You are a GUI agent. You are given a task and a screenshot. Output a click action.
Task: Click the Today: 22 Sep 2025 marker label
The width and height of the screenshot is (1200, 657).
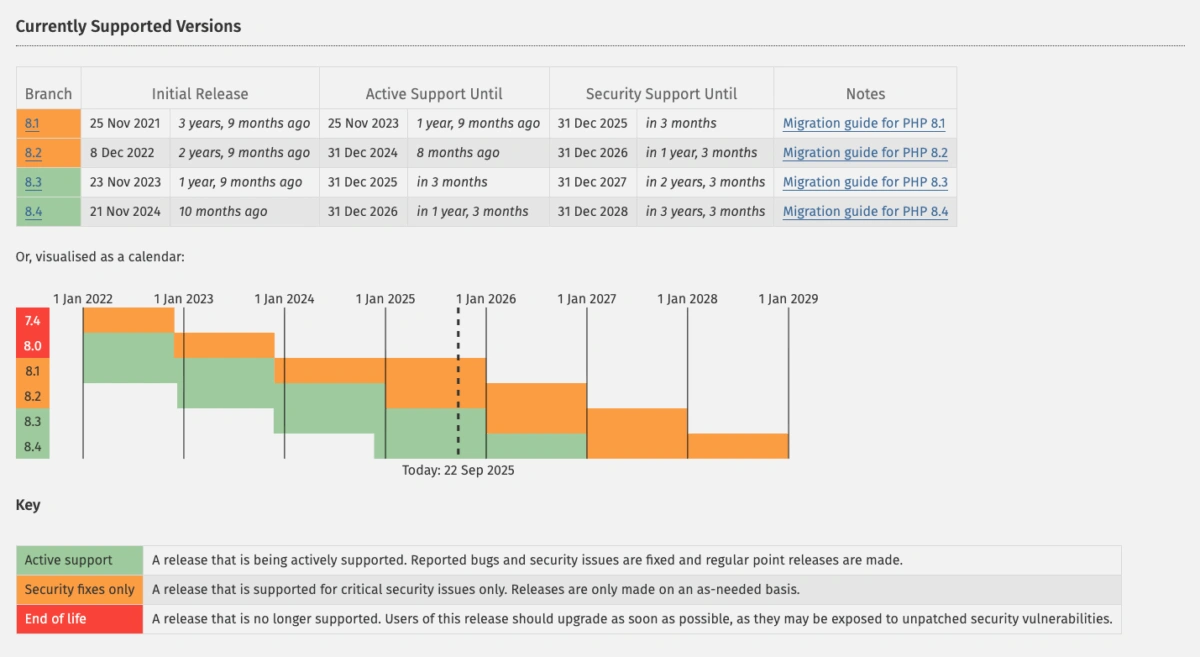point(458,470)
